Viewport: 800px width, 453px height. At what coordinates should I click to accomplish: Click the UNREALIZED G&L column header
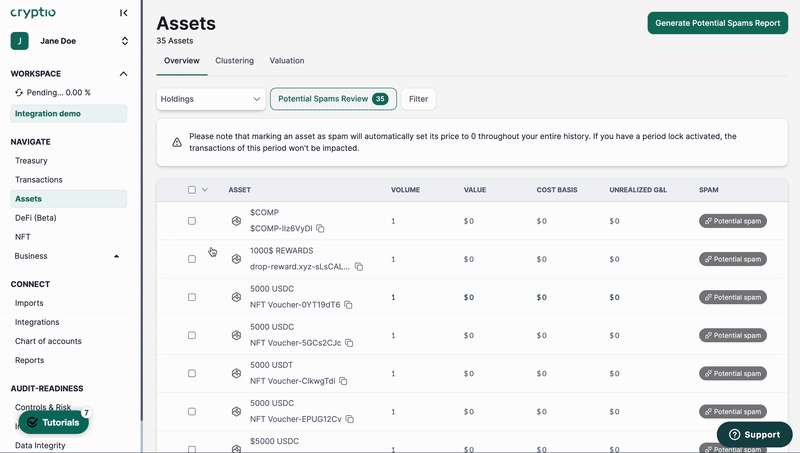click(x=638, y=190)
